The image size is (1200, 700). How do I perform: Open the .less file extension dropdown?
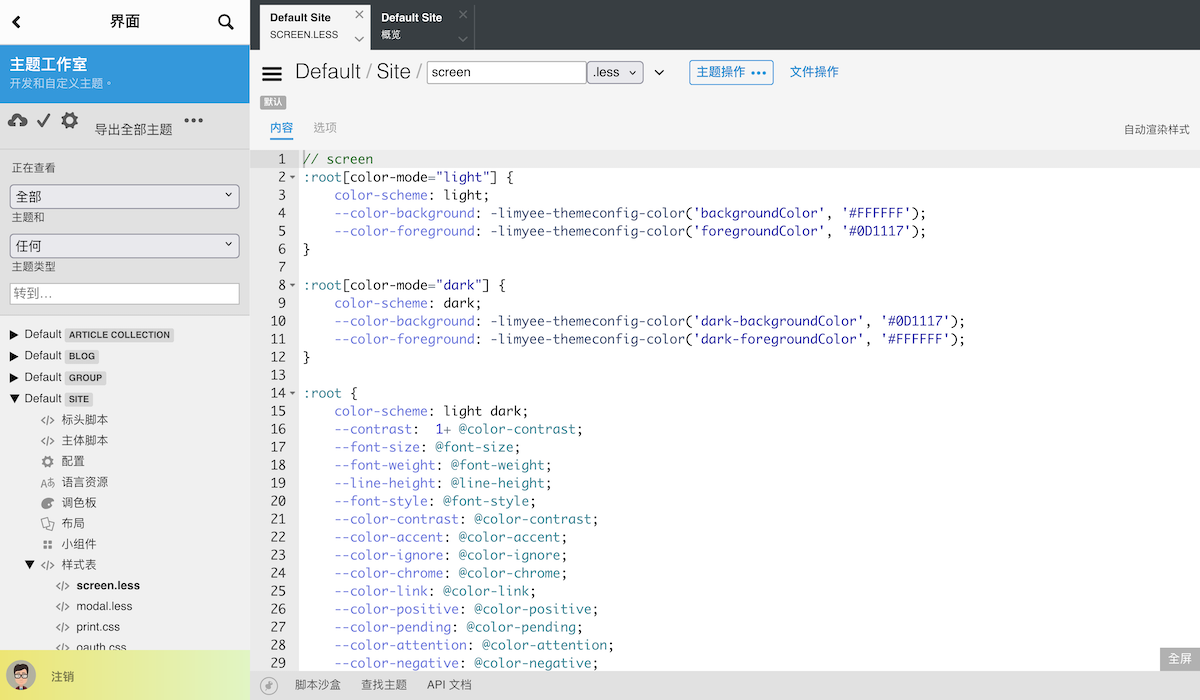coord(616,73)
